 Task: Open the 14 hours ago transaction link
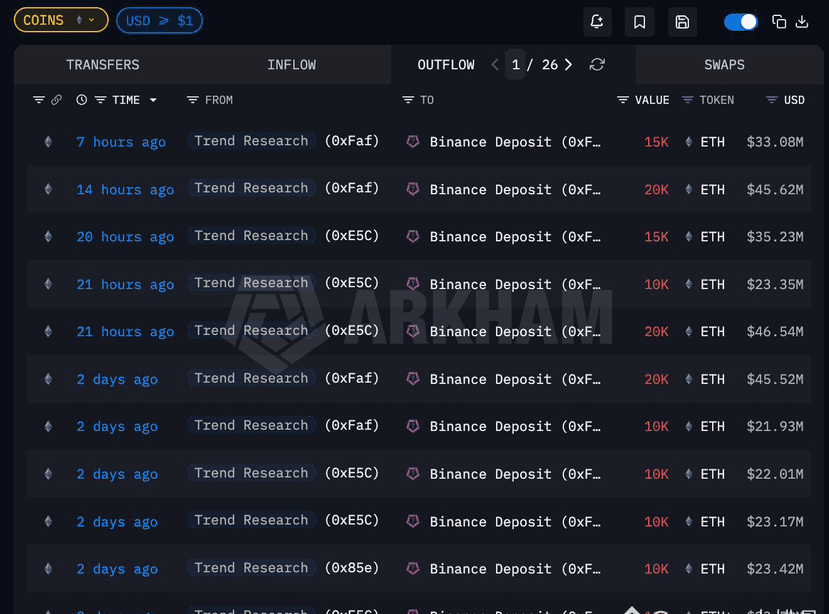(125, 189)
